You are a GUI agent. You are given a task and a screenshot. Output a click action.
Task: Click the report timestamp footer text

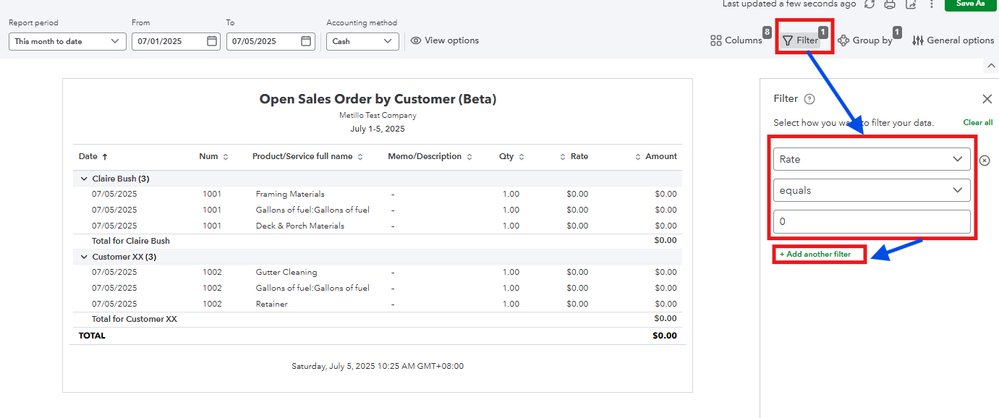(x=378, y=366)
